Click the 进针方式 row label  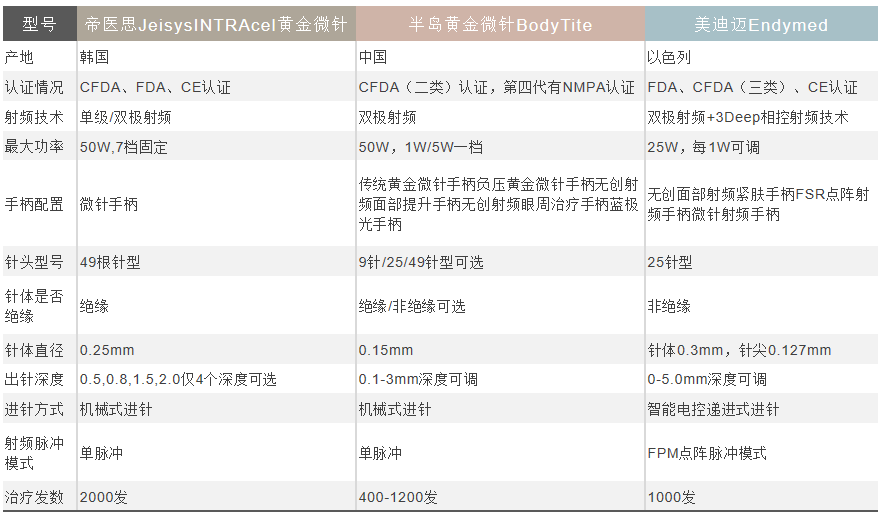click(39, 409)
